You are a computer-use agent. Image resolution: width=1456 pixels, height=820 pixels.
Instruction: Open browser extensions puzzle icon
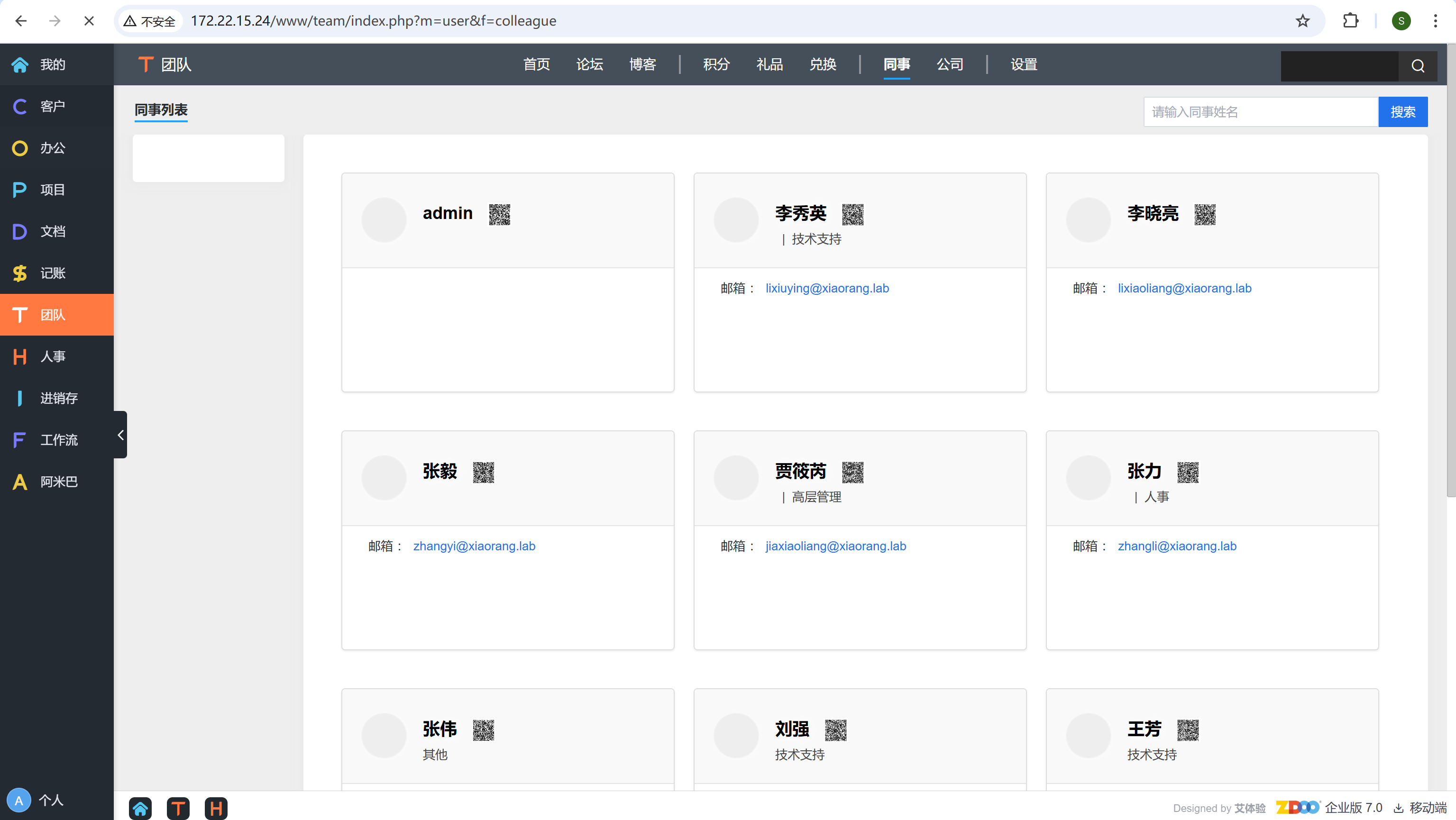pyautogui.click(x=1350, y=21)
